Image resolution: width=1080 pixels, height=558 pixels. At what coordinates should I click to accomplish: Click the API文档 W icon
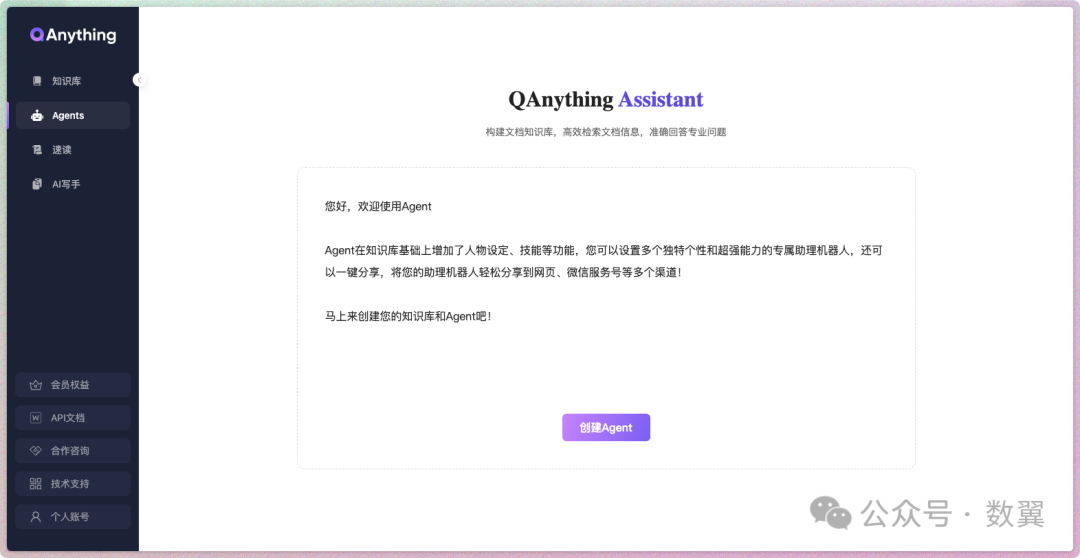35,418
